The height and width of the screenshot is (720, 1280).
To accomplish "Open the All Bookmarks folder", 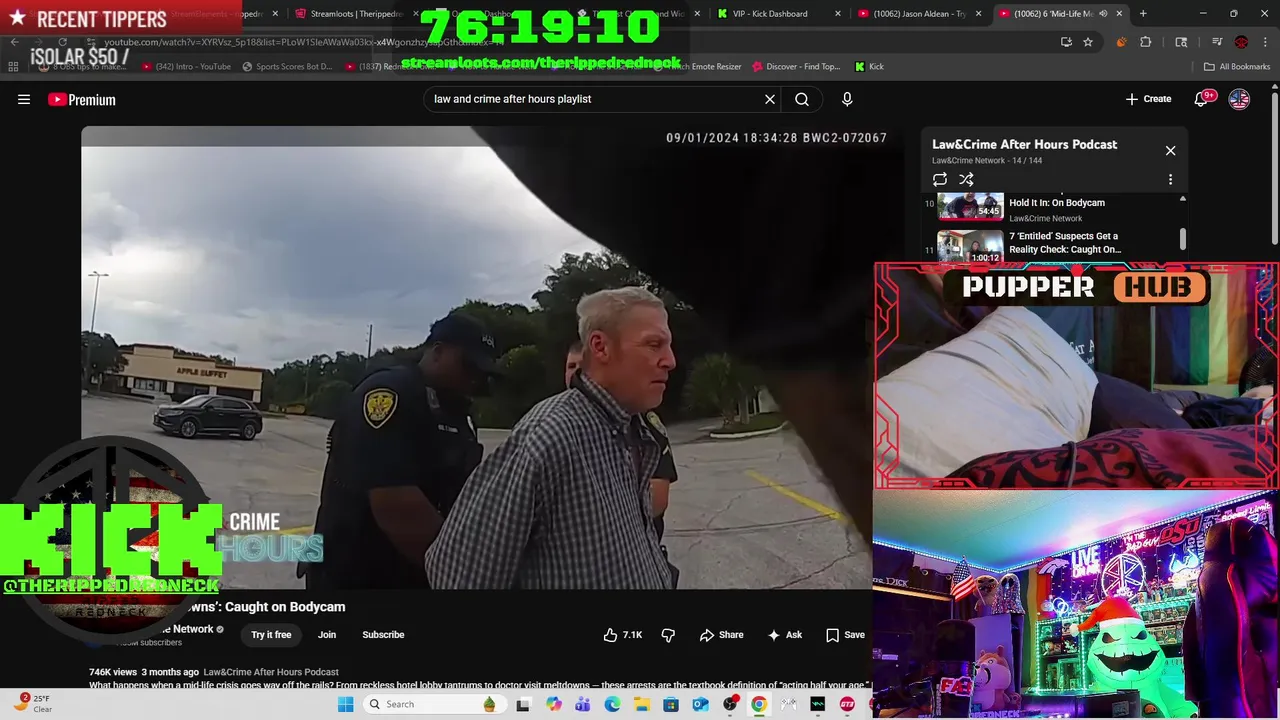I will (1237, 67).
